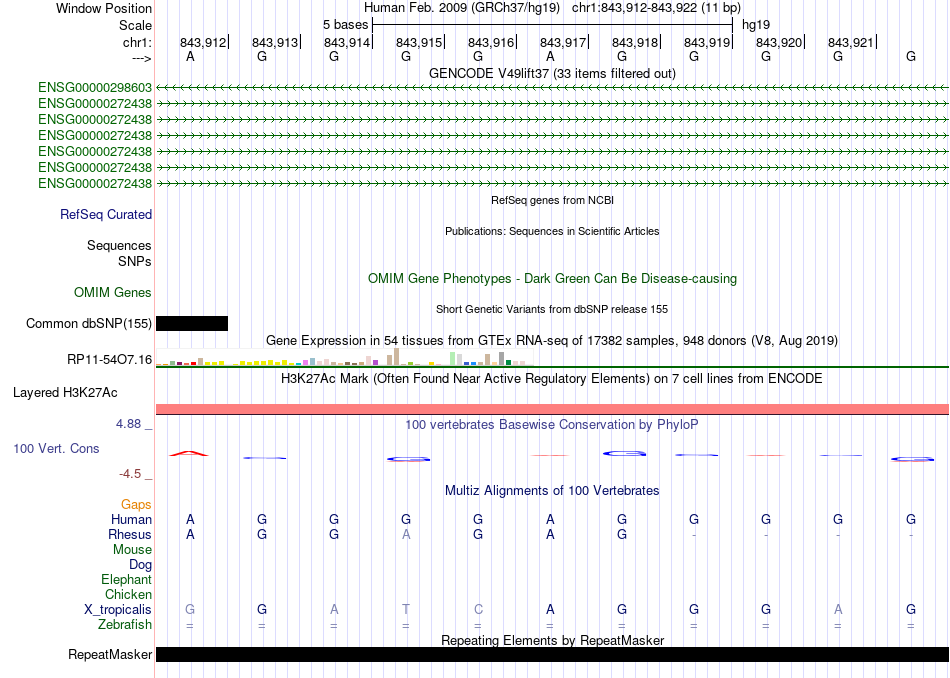
Task: Click the 5 bases scale bar
Action: tap(553, 25)
